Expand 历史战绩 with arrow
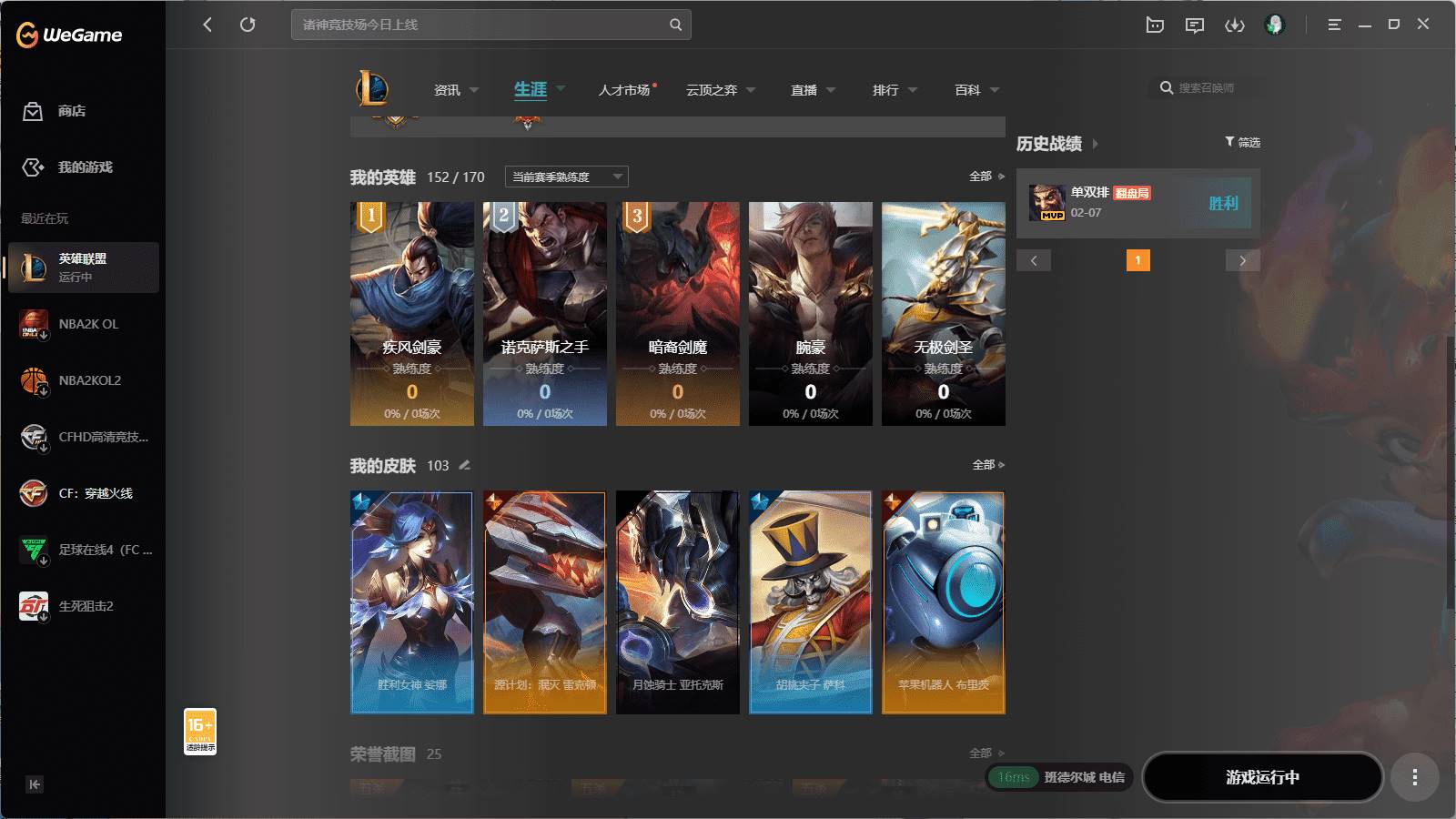Image resolution: width=1456 pixels, height=819 pixels. (x=1095, y=144)
